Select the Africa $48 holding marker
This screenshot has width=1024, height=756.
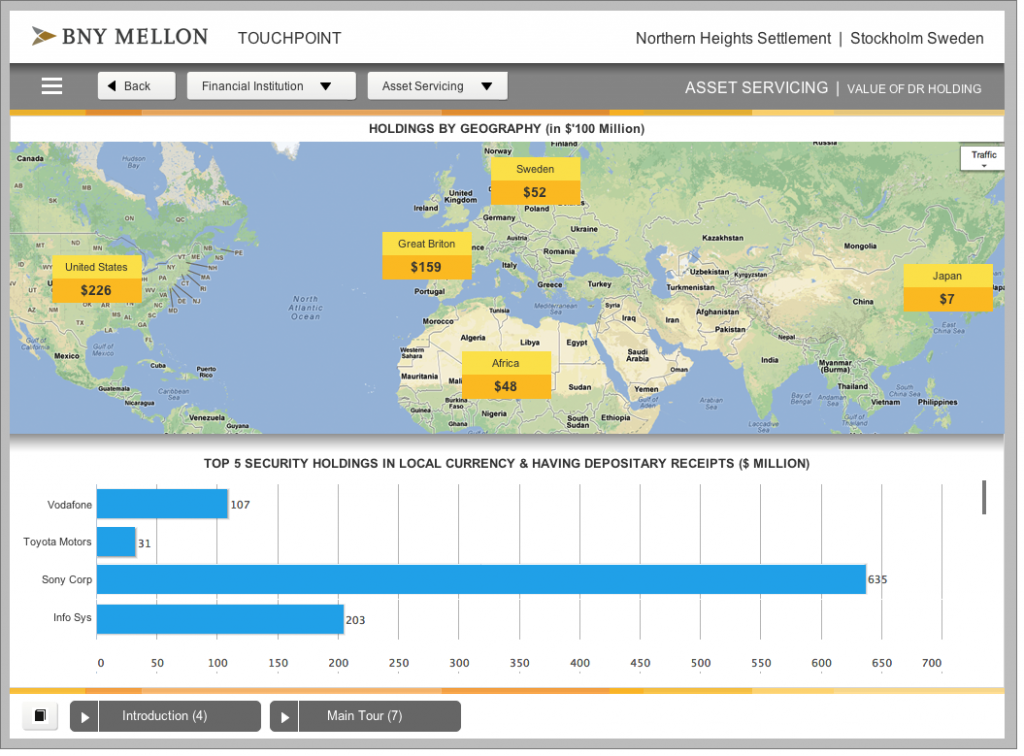pos(506,375)
